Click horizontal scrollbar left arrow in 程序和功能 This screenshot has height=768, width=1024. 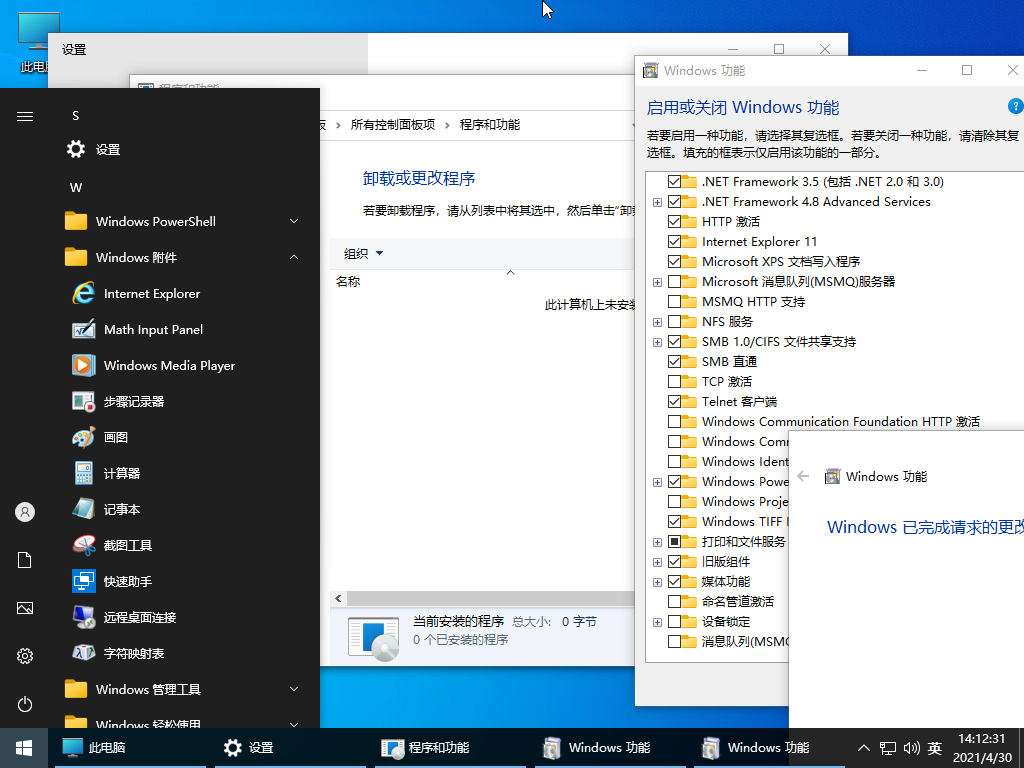pos(338,598)
